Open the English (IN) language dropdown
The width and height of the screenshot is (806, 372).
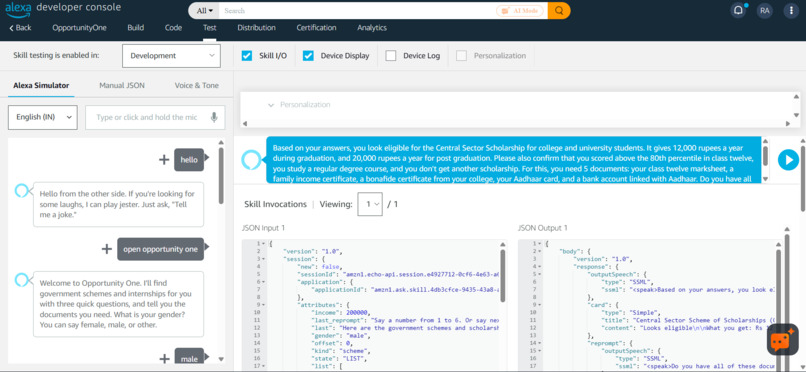pos(43,117)
